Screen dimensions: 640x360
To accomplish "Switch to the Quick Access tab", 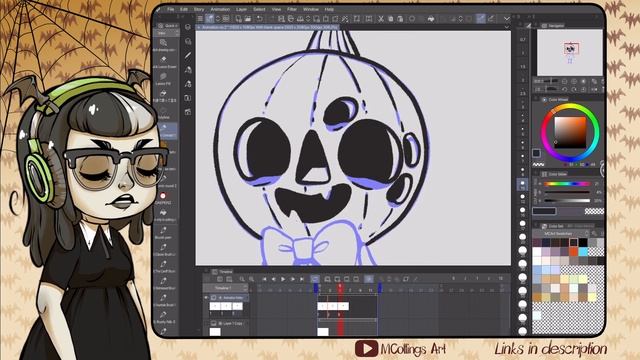I will [x=168, y=25].
